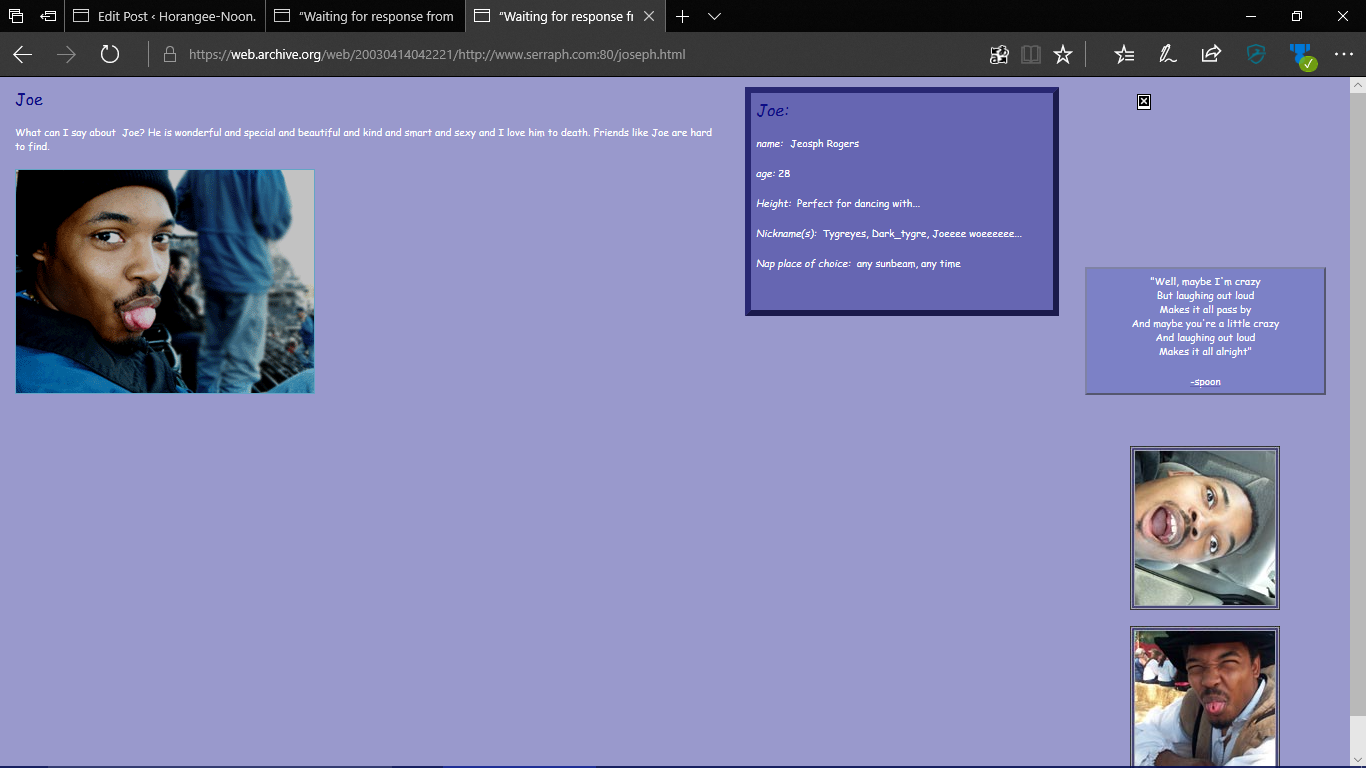
Task: Add this page to favorites star
Action: pos(1063,55)
